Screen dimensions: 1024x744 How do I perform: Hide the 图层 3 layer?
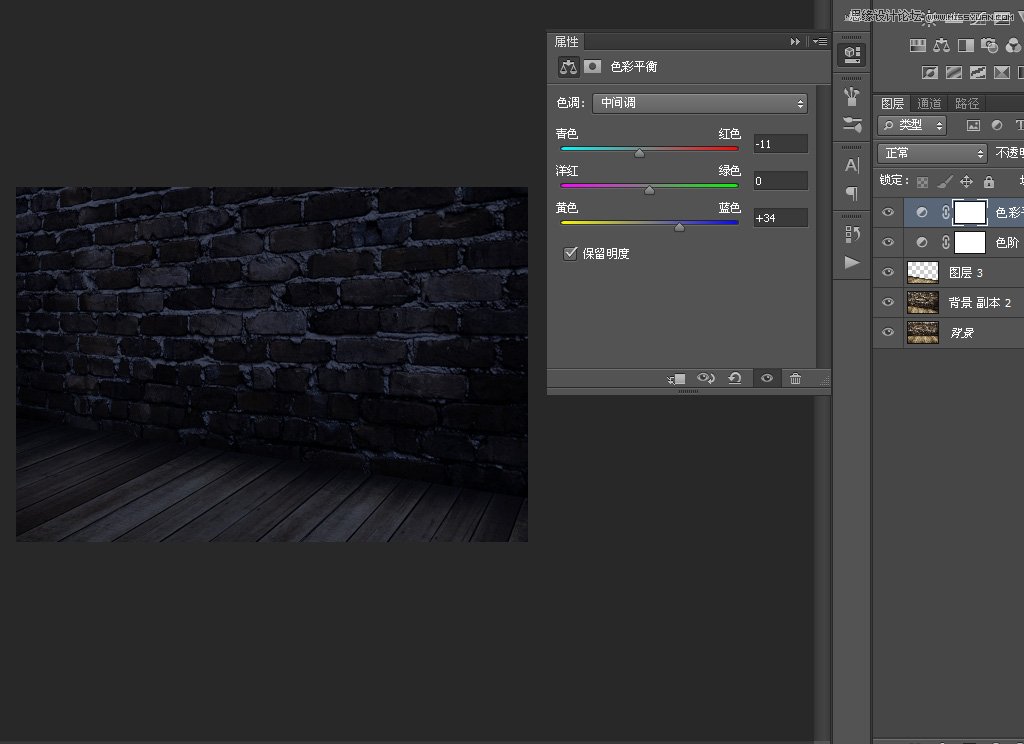point(887,272)
